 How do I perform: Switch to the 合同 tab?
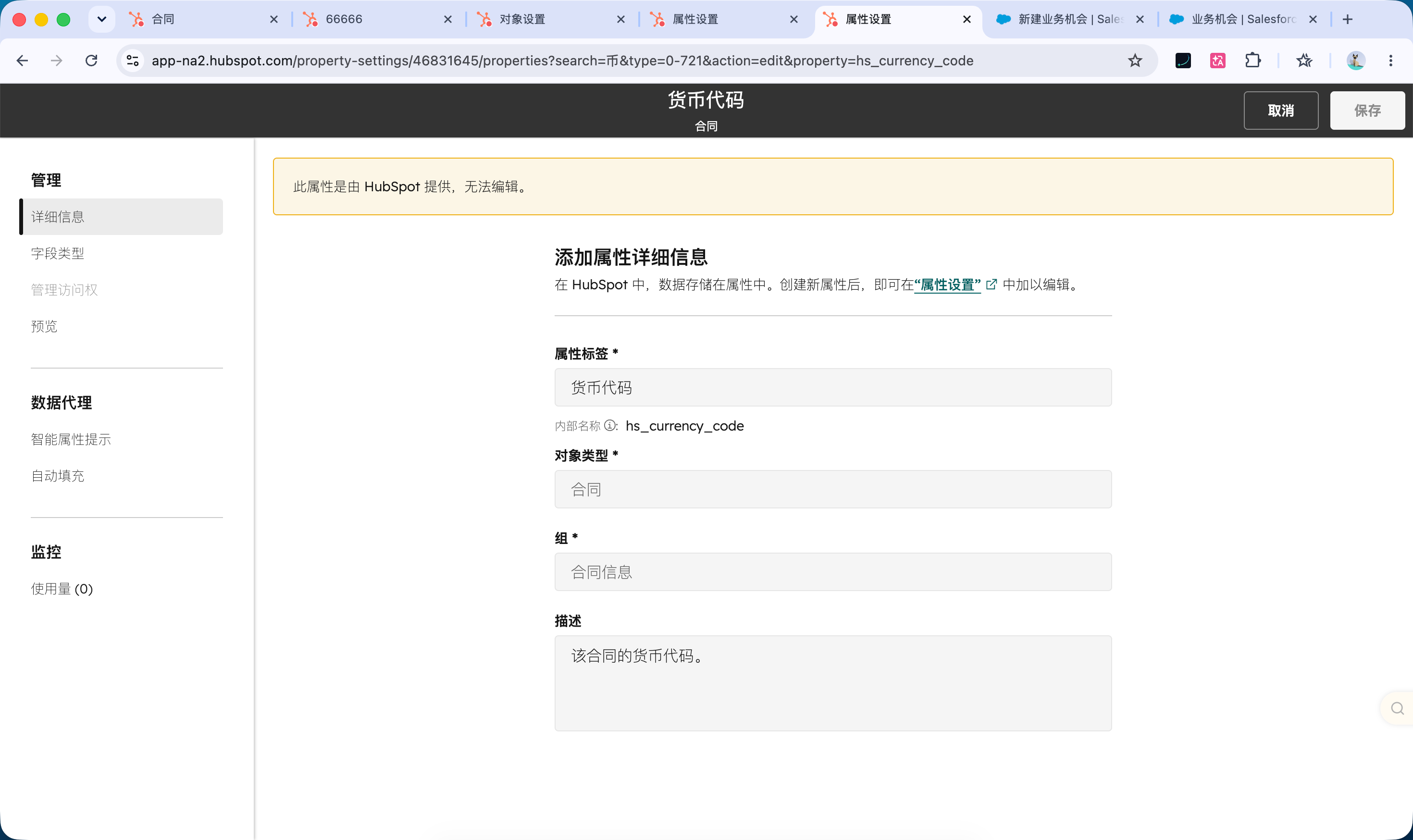[204, 19]
